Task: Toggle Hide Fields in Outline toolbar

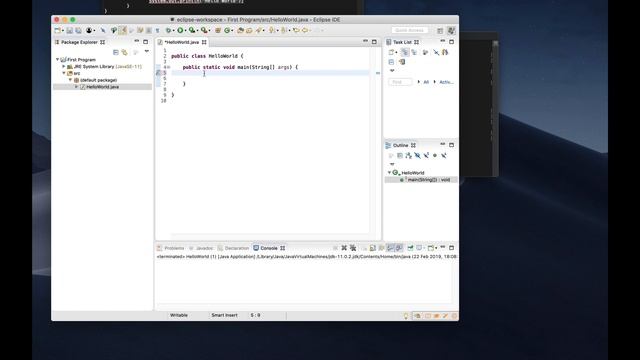Action: click(x=417, y=156)
